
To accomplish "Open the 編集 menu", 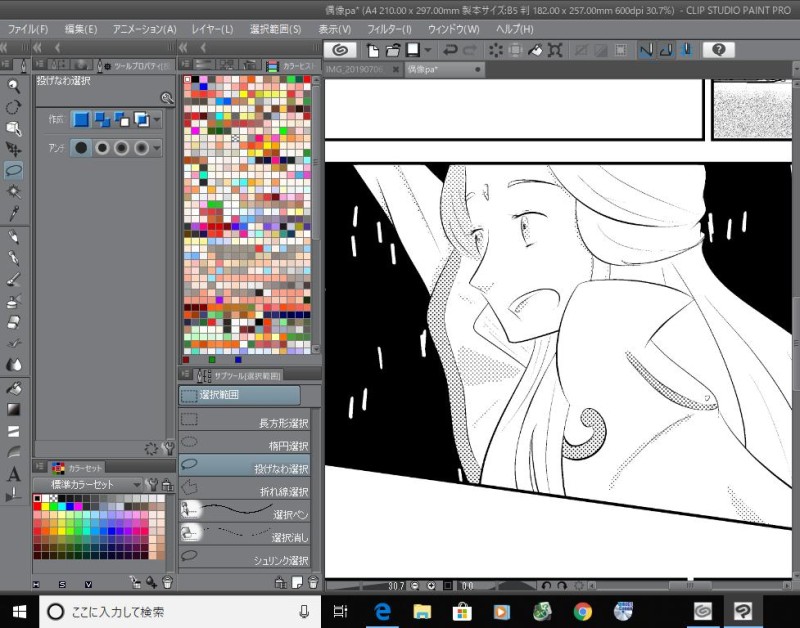I will [x=81, y=29].
